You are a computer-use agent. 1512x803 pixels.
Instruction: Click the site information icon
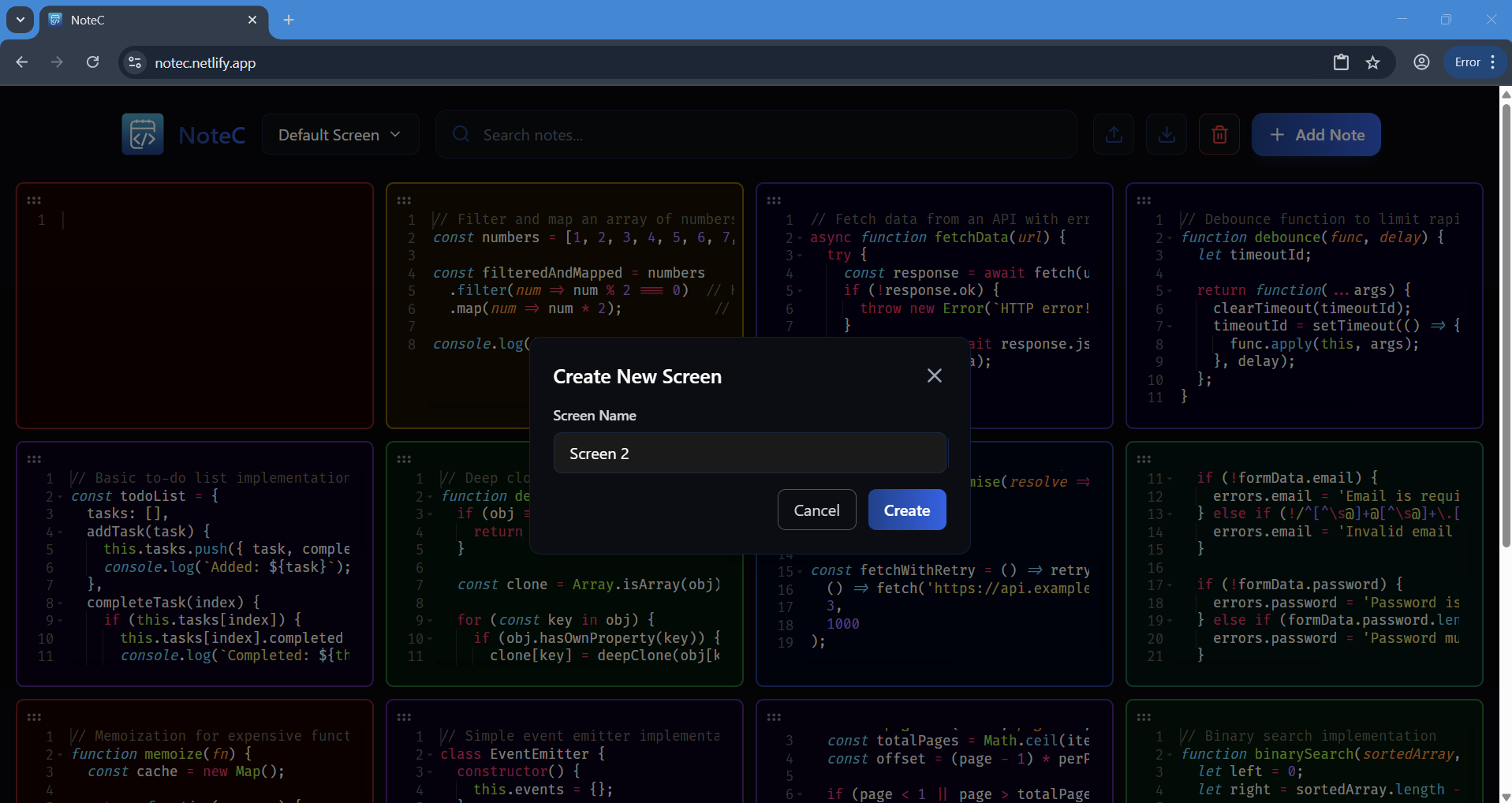[136, 62]
